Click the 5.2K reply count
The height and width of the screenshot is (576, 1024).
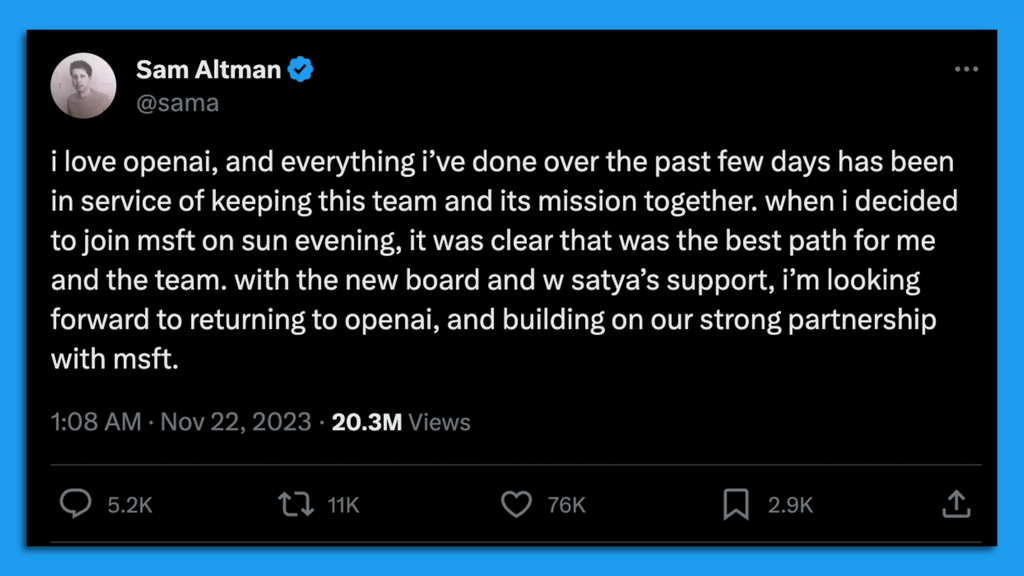129,505
